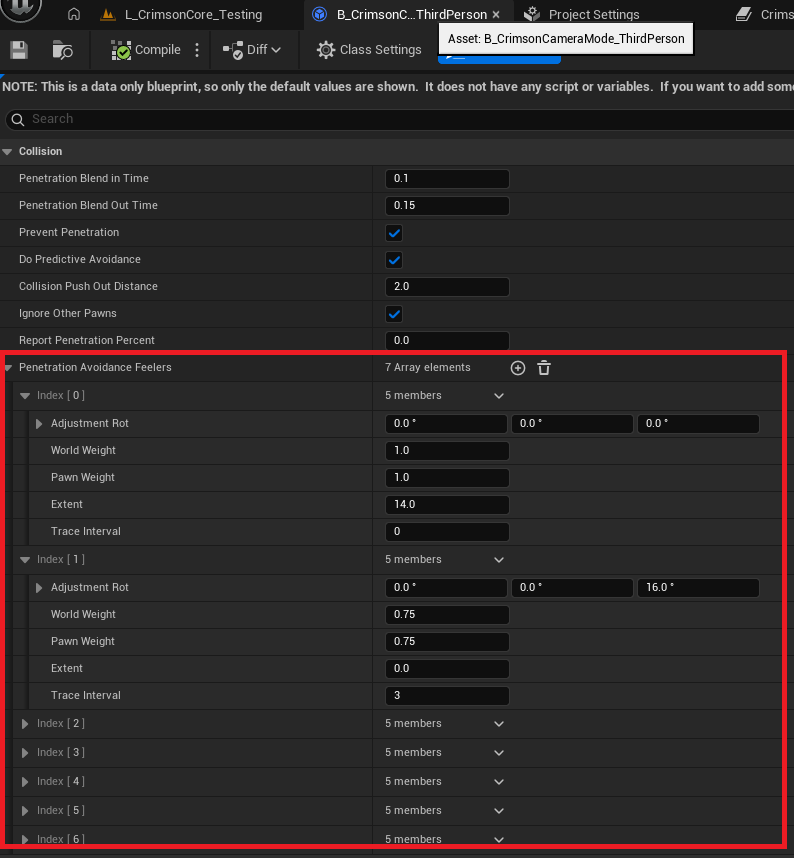Image resolution: width=794 pixels, height=858 pixels.
Task: Click the Browse to asset icon
Action: (62, 50)
